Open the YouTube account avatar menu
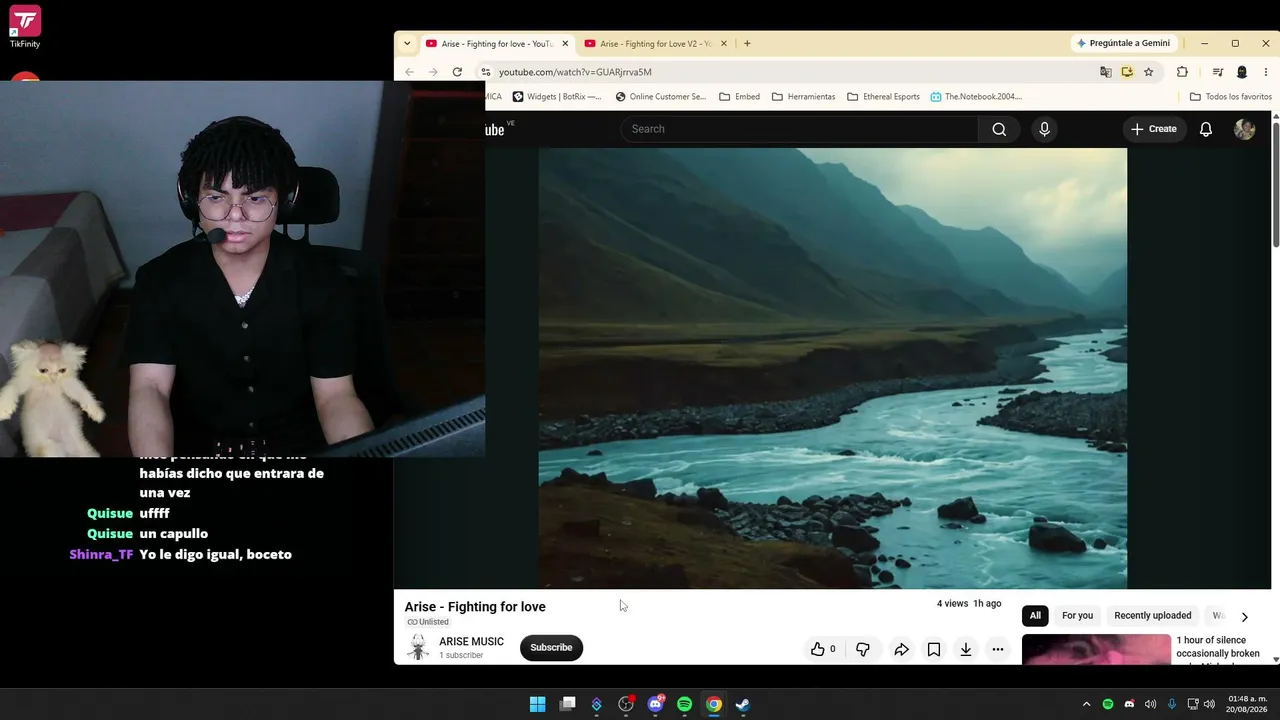1280x720 pixels. click(x=1245, y=129)
